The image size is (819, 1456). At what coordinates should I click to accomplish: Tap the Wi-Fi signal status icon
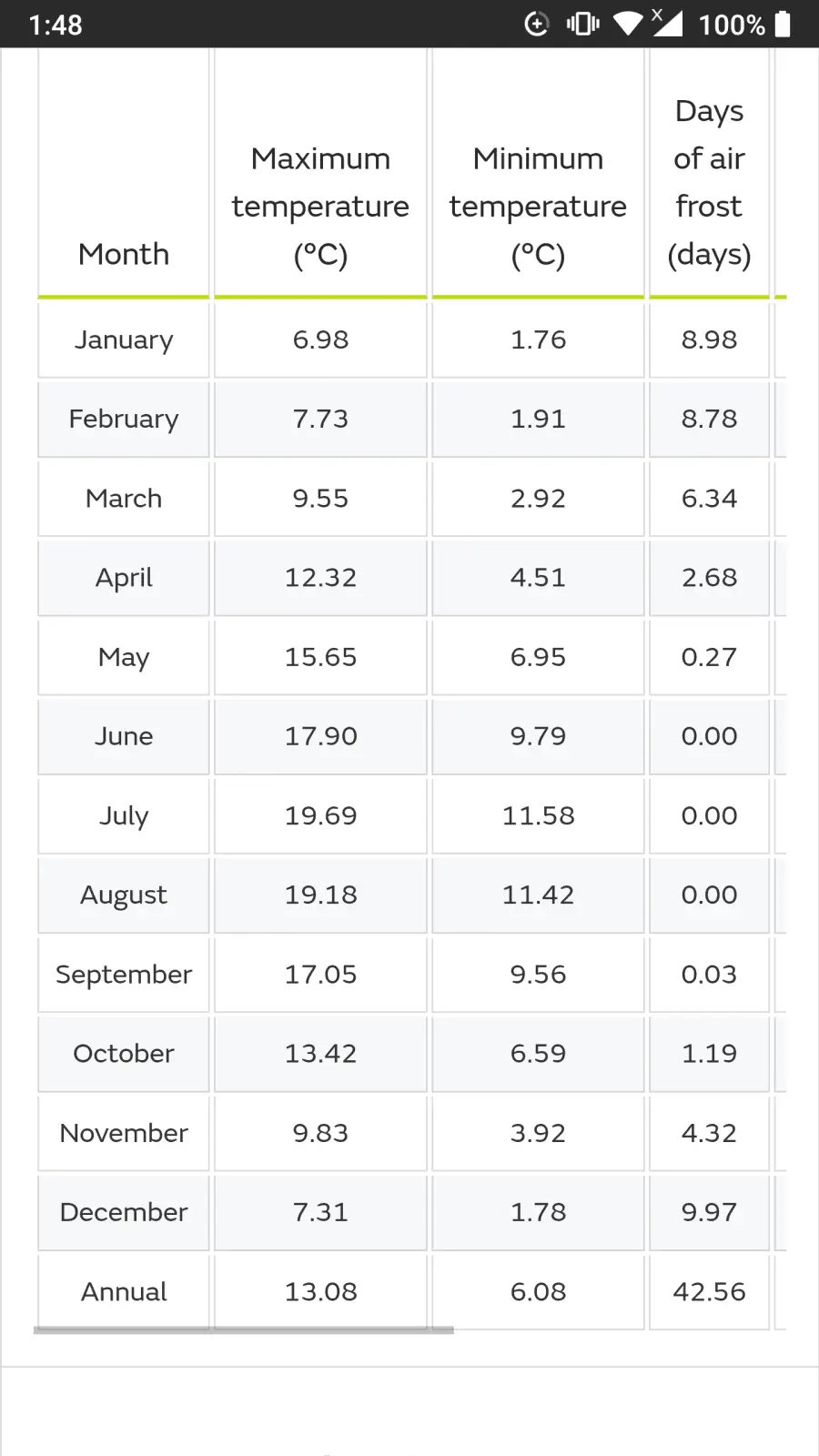click(627, 24)
